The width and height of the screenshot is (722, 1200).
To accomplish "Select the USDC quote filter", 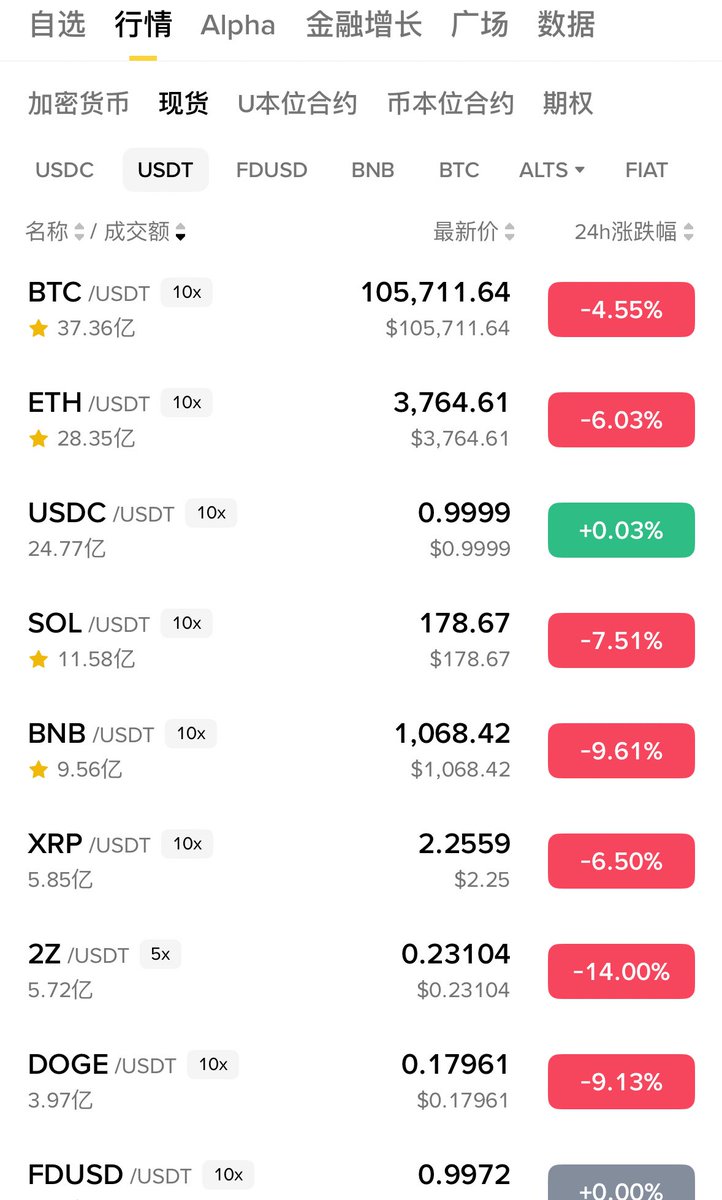I will 64,170.
